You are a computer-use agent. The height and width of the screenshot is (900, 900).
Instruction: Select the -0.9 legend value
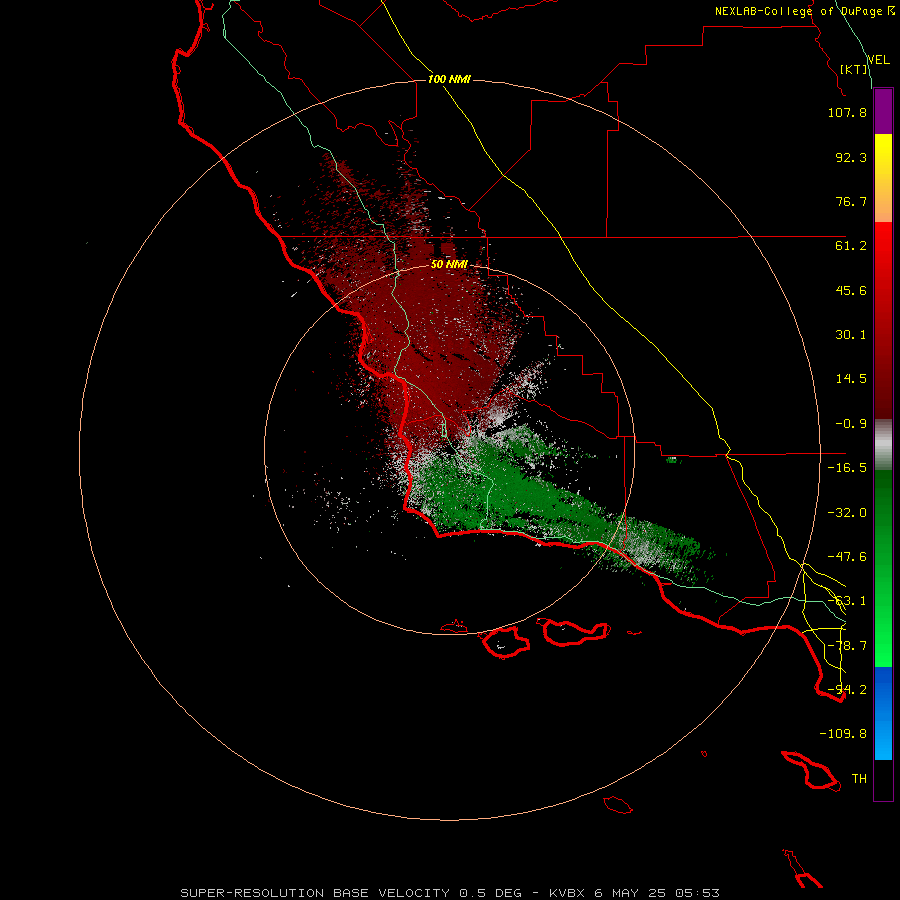[x=851, y=424]
